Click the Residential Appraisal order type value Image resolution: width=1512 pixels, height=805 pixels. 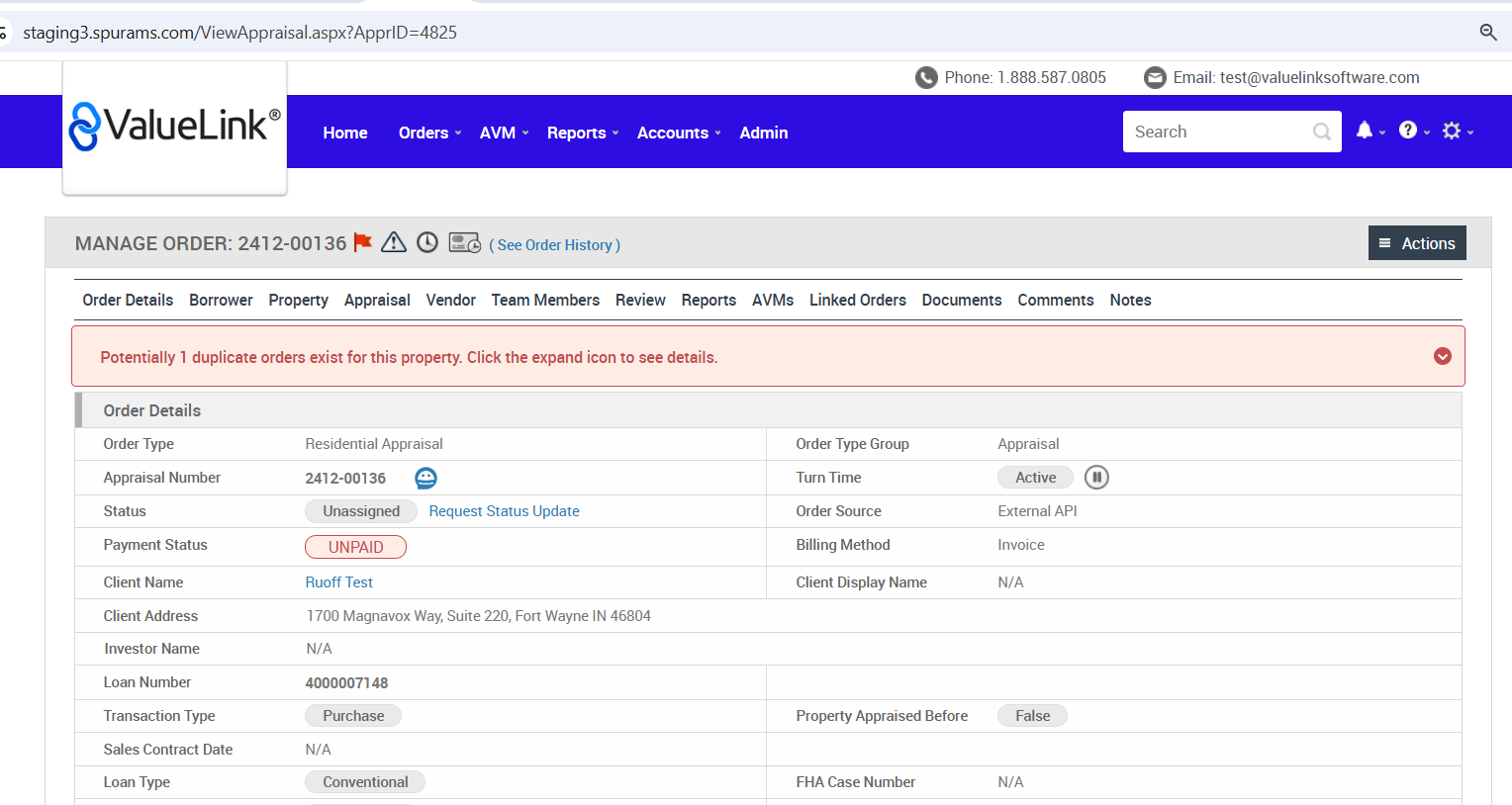[374, 444]
